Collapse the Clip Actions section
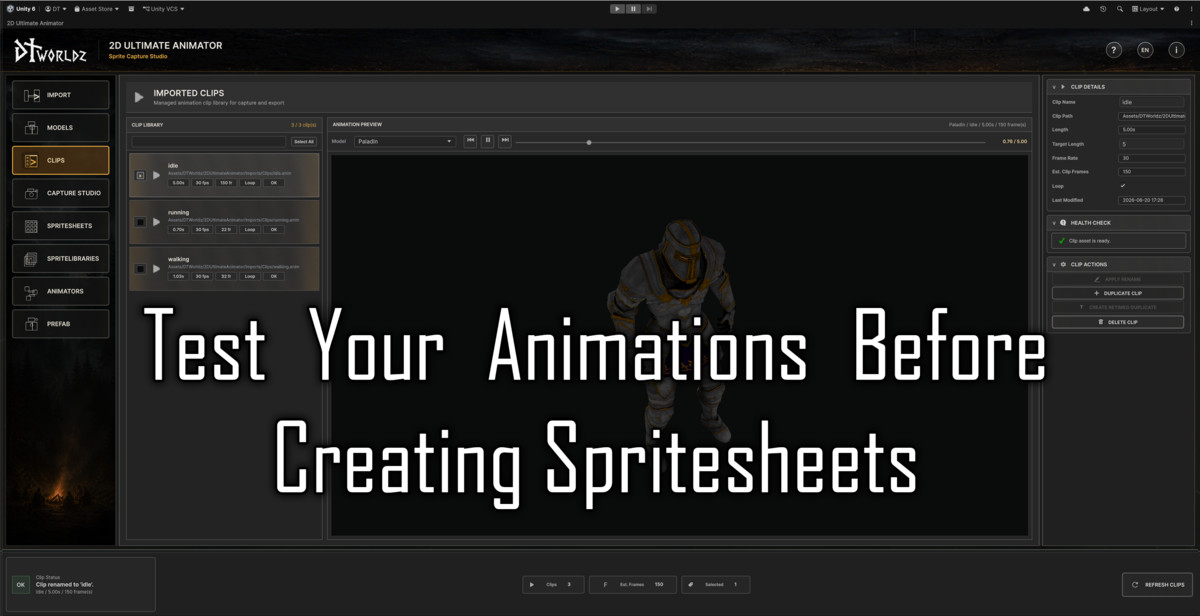1200x616 pixels. pyautogui.click(x=1053, y=265)
